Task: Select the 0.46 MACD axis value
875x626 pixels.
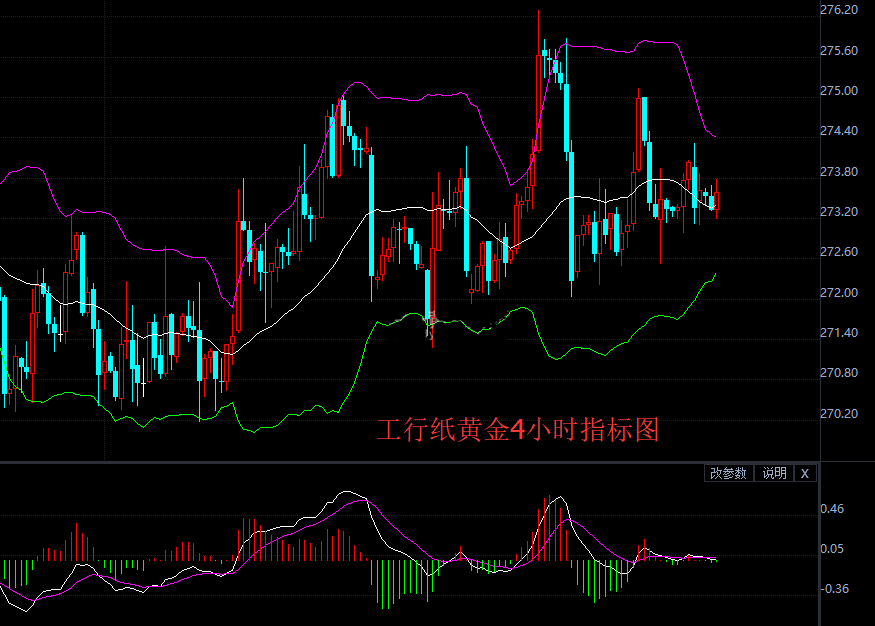Action: (832, 509)
